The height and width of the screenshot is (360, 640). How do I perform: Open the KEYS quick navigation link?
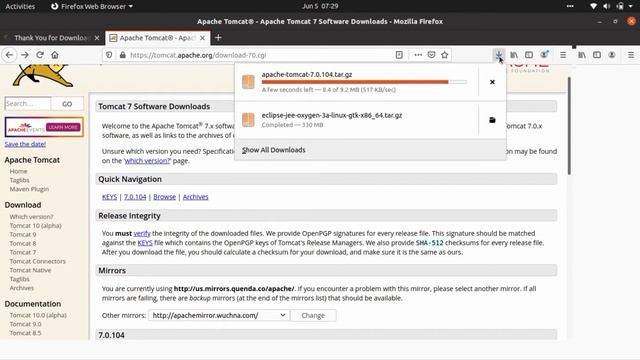(109, 197)
